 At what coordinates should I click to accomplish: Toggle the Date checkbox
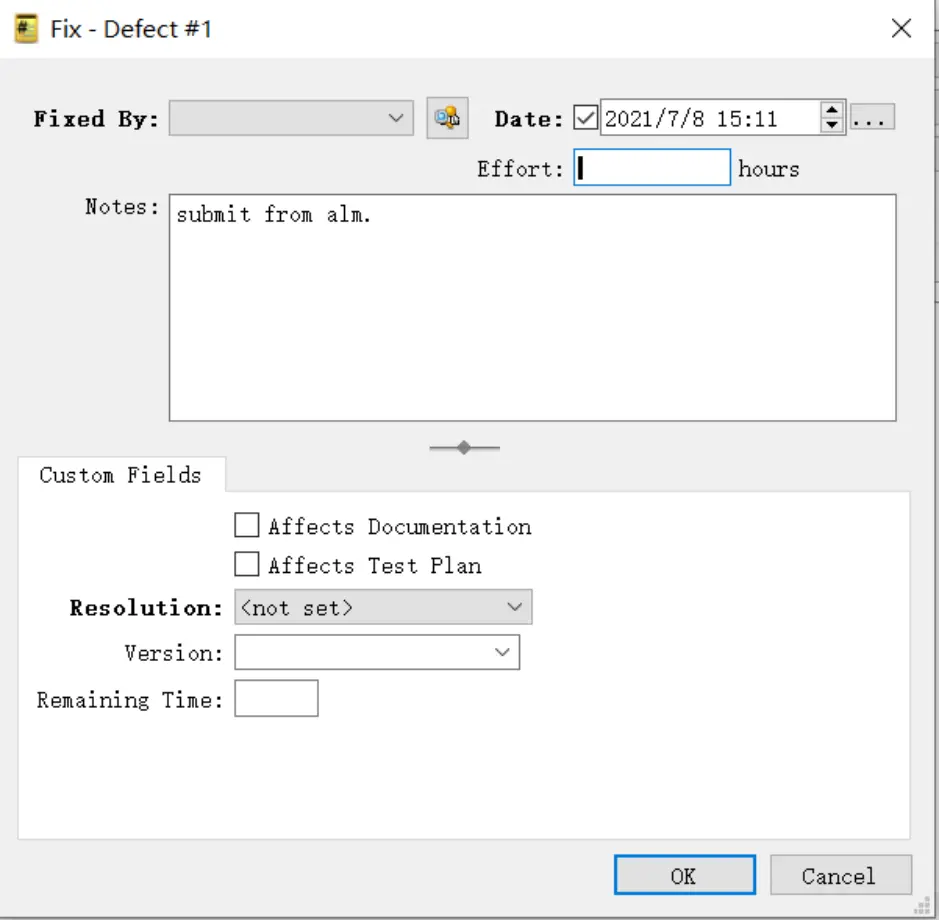586,119
